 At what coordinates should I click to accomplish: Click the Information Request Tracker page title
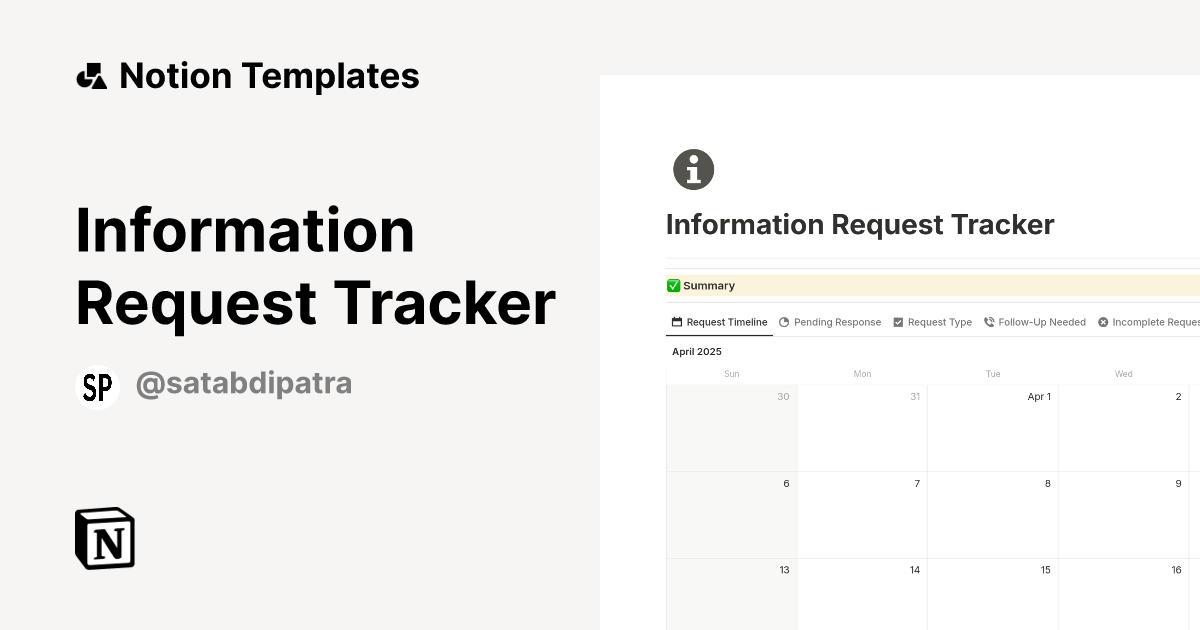[x=860, y=224]
